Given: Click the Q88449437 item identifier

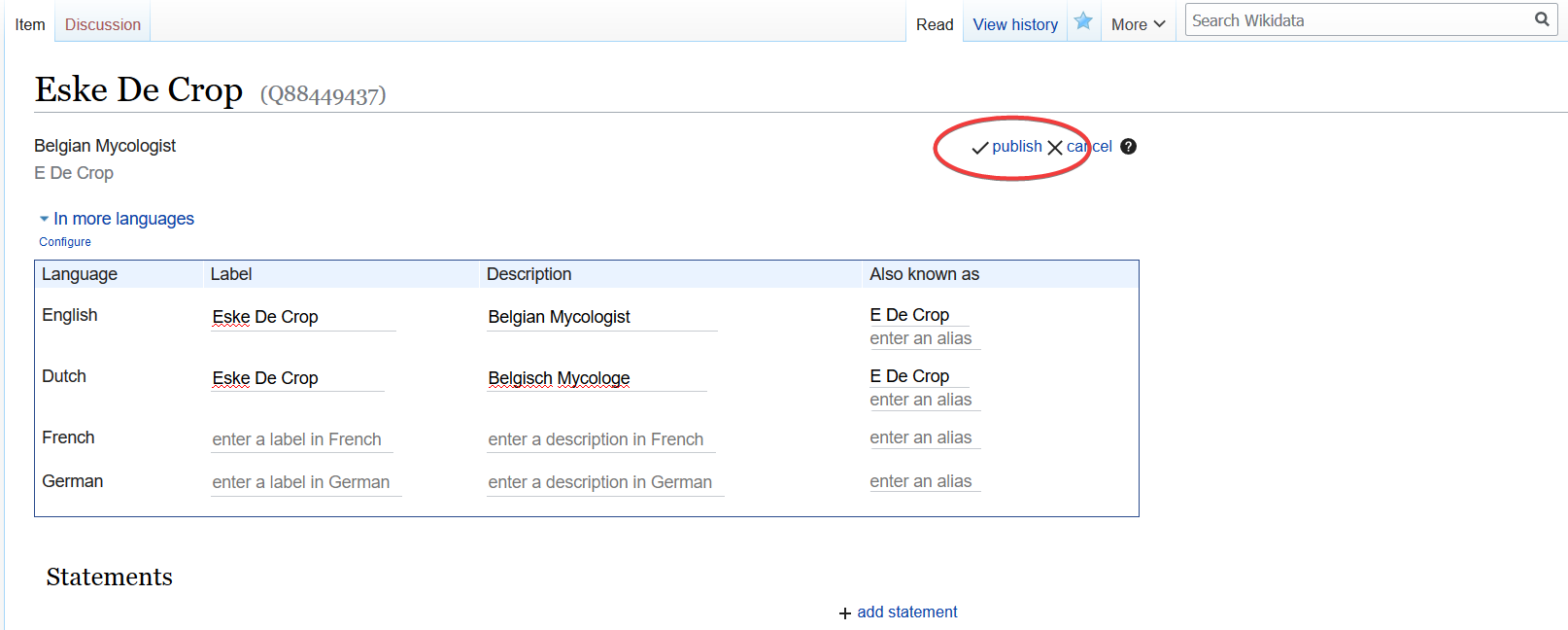Looking at the screenshot, I should pos(324,94).
